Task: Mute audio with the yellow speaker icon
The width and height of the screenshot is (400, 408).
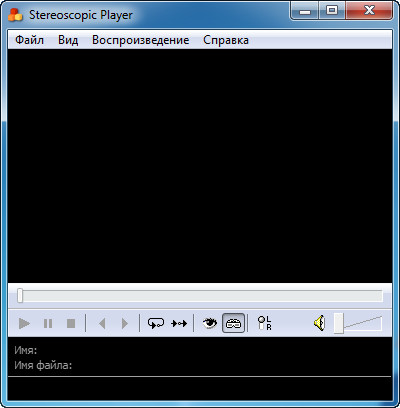Action: point(319,323)
